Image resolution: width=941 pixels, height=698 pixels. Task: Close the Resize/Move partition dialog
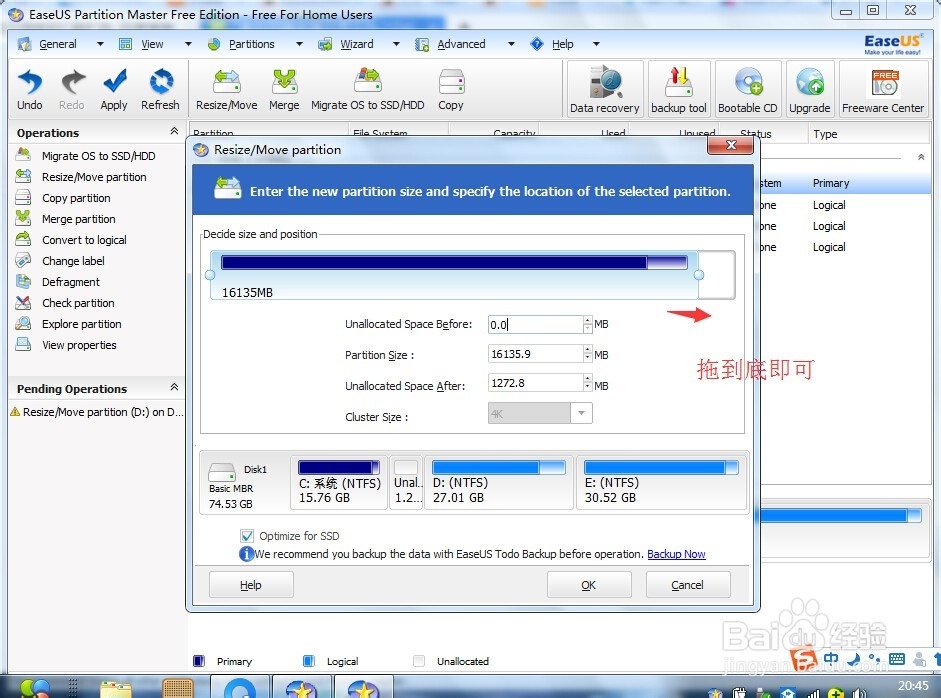pyautogui.click(x=730, y=145)
